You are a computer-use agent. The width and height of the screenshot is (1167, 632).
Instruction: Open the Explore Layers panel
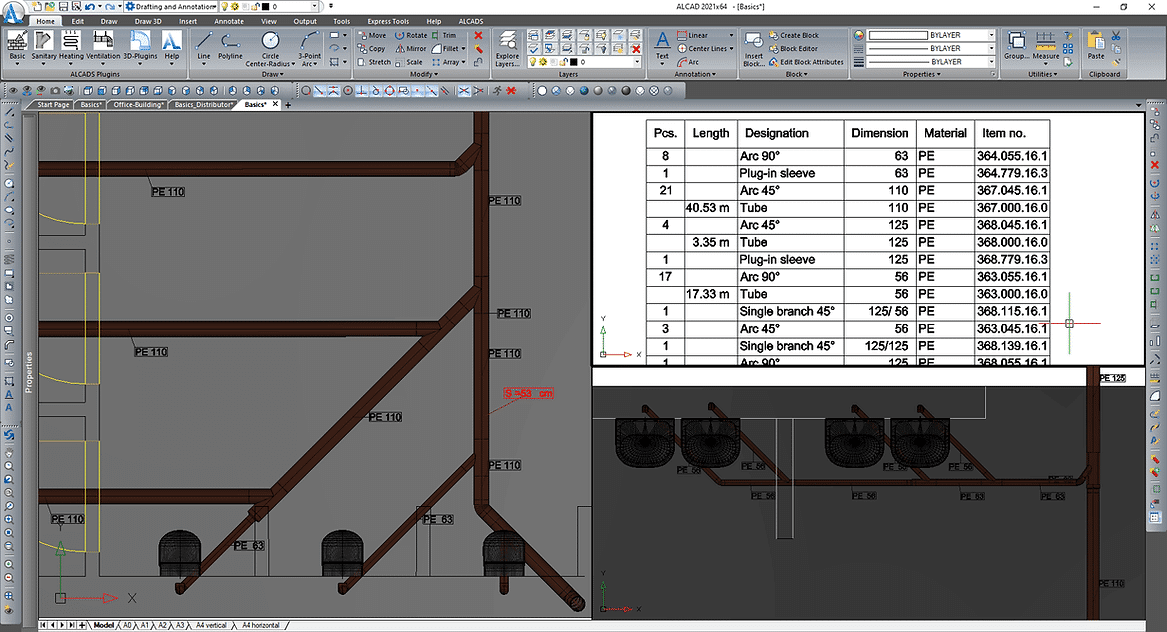coord(506,48)
